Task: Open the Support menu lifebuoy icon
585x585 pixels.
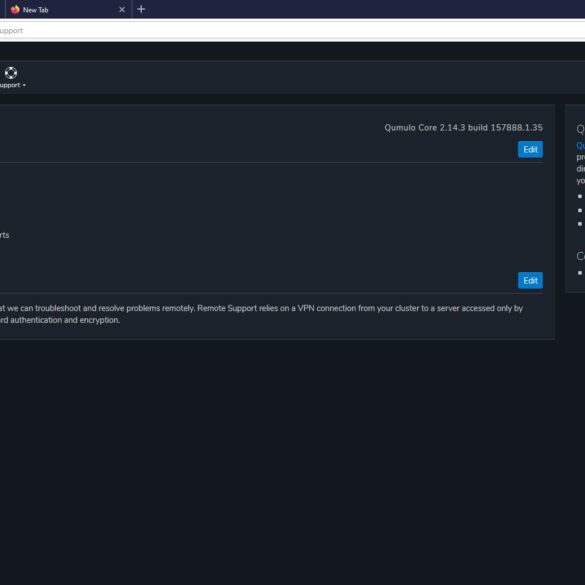Action: [11, 73]
